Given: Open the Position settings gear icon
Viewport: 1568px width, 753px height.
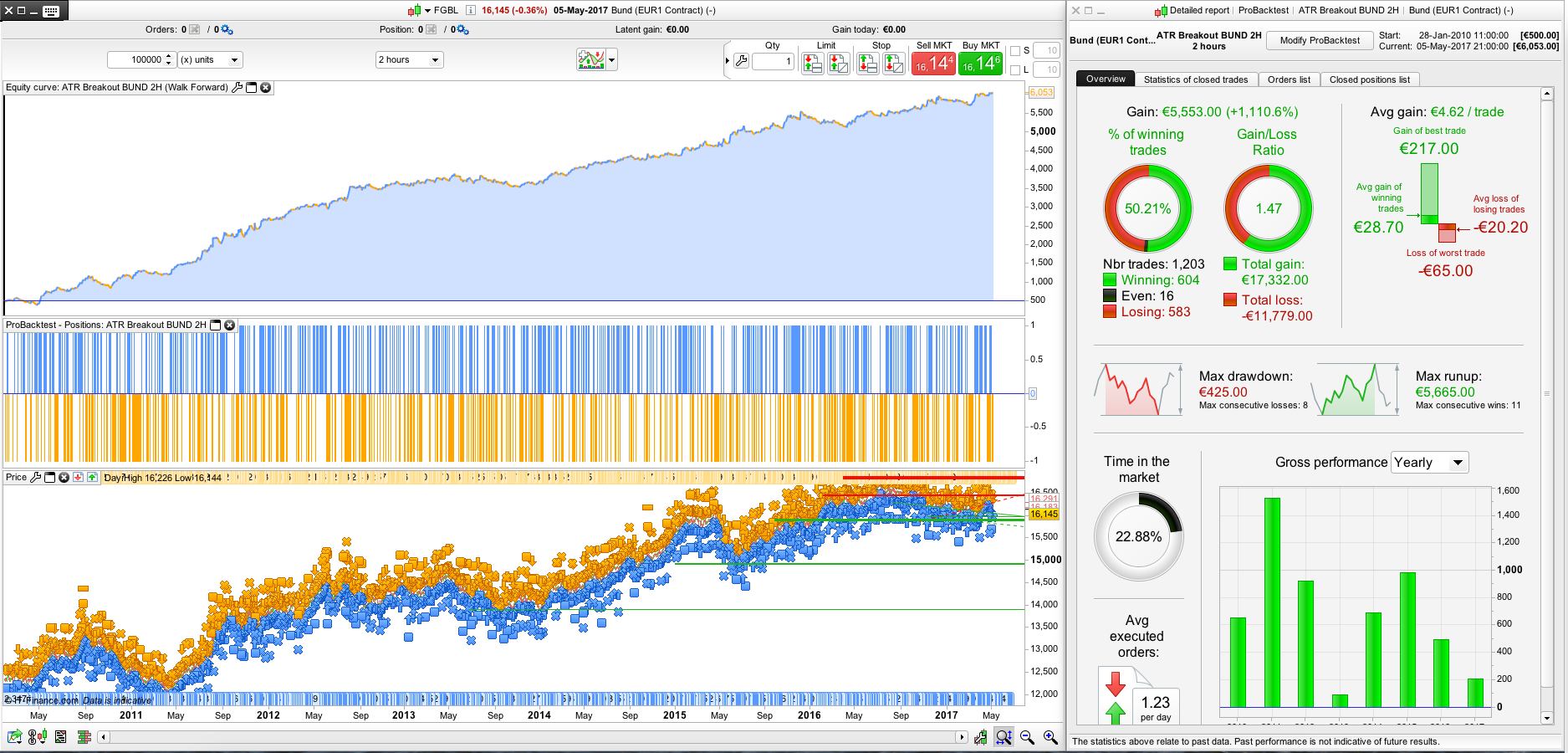Looking at the screenshot, I should tap(462, 30).
